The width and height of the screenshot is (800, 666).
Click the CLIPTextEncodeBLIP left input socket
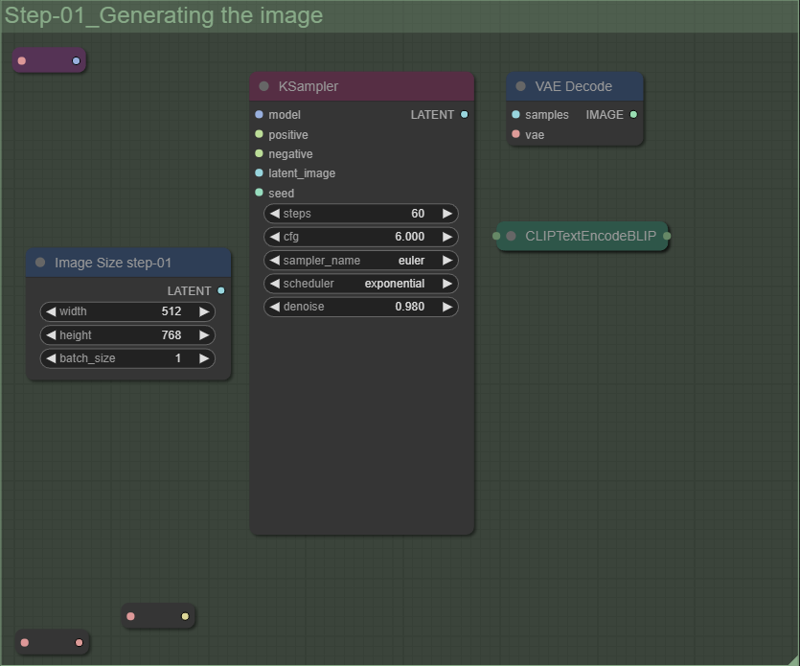point(496,236)
